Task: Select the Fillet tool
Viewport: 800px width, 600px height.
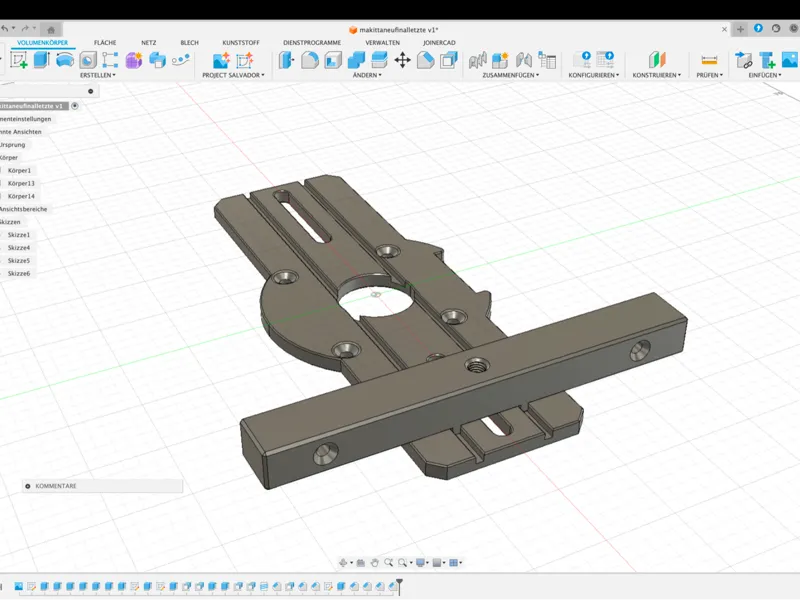Action: click(x=310, y=60)
